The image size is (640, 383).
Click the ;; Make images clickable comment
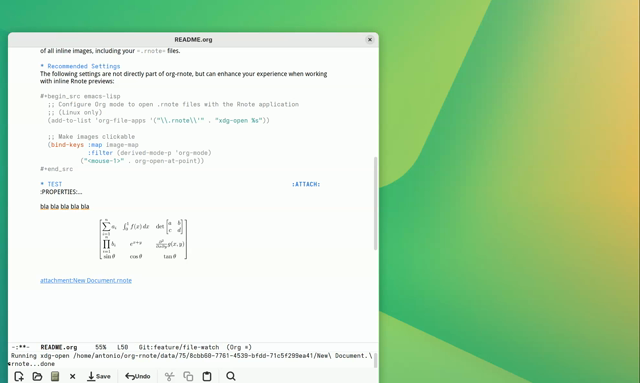click(x=91, y=137)
